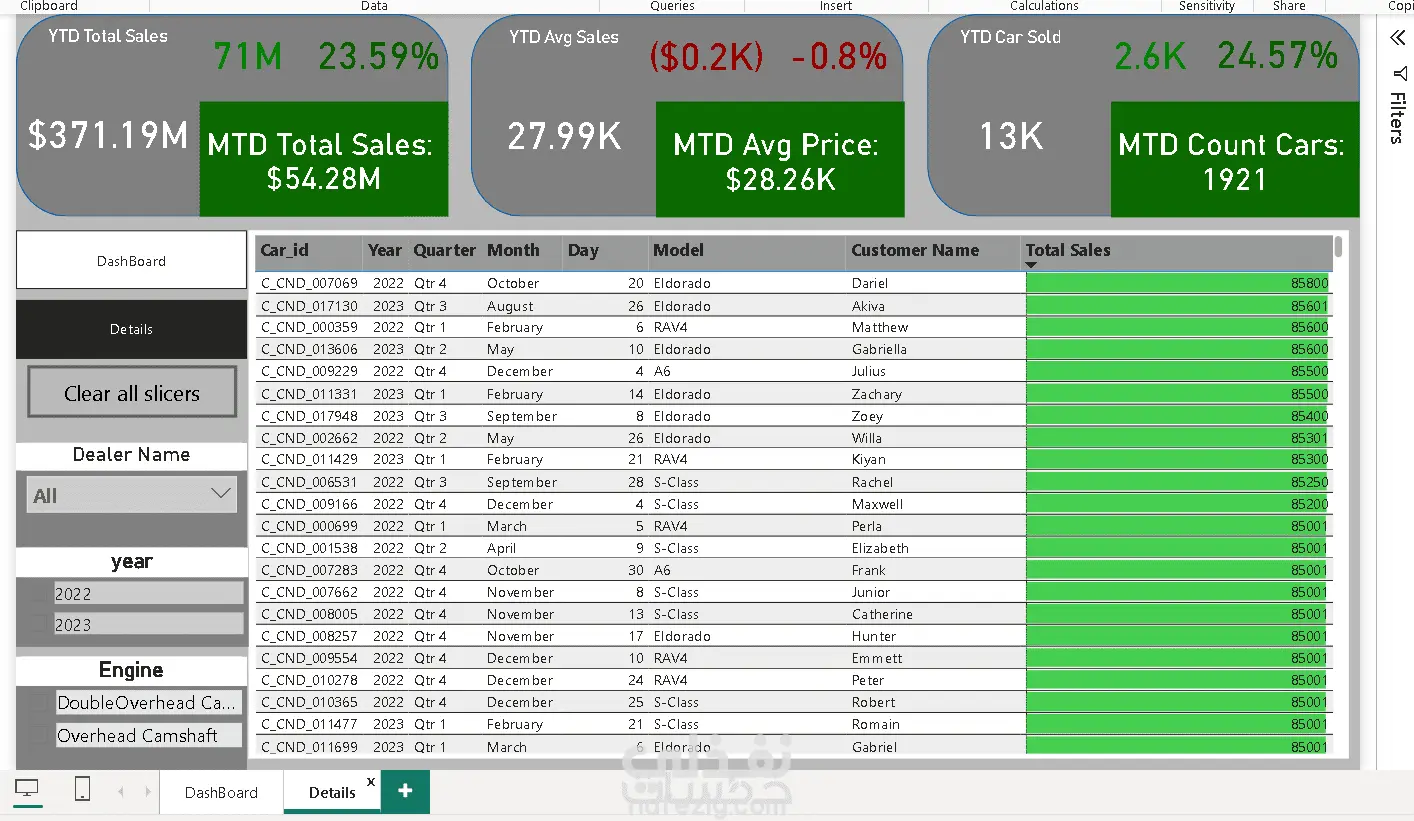This screenshot has width=1414, height=821.
Task: Select the C_CND_017130 car id cell
Action: click(309, 306)
